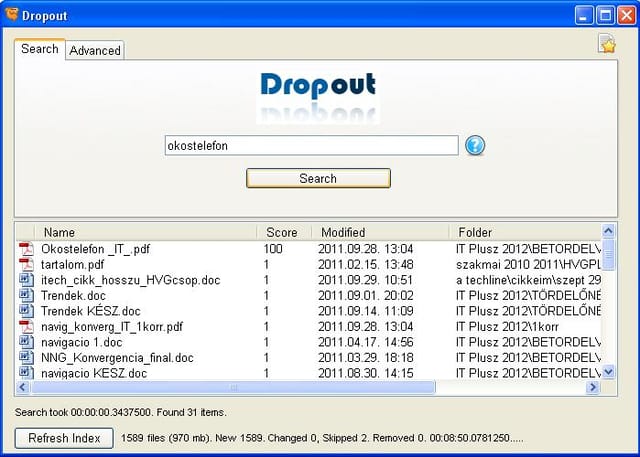Click the horizontal scroll right arrow
The image size is (640, 457).
tap(593, 387)
